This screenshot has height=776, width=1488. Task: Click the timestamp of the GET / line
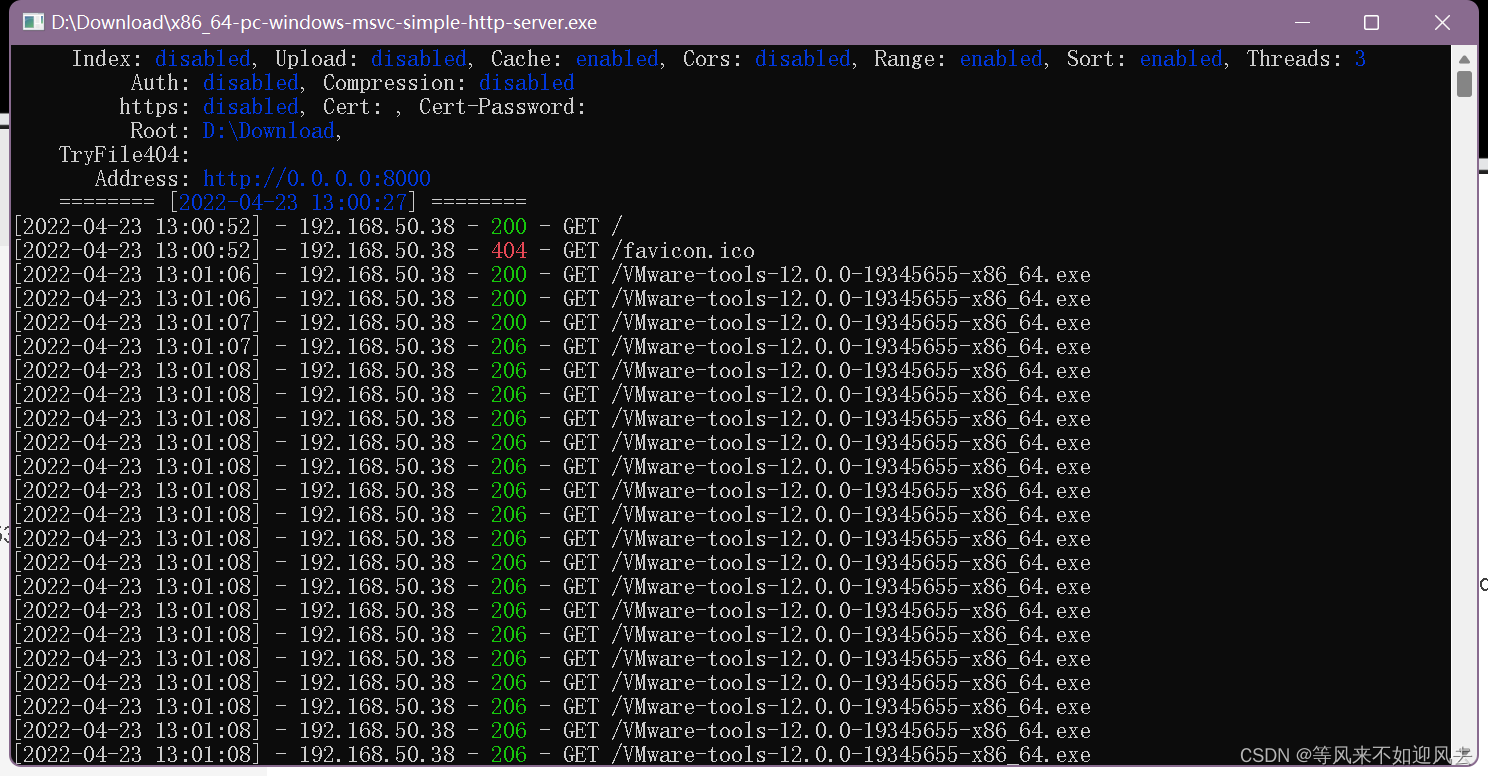pos(137,227)
